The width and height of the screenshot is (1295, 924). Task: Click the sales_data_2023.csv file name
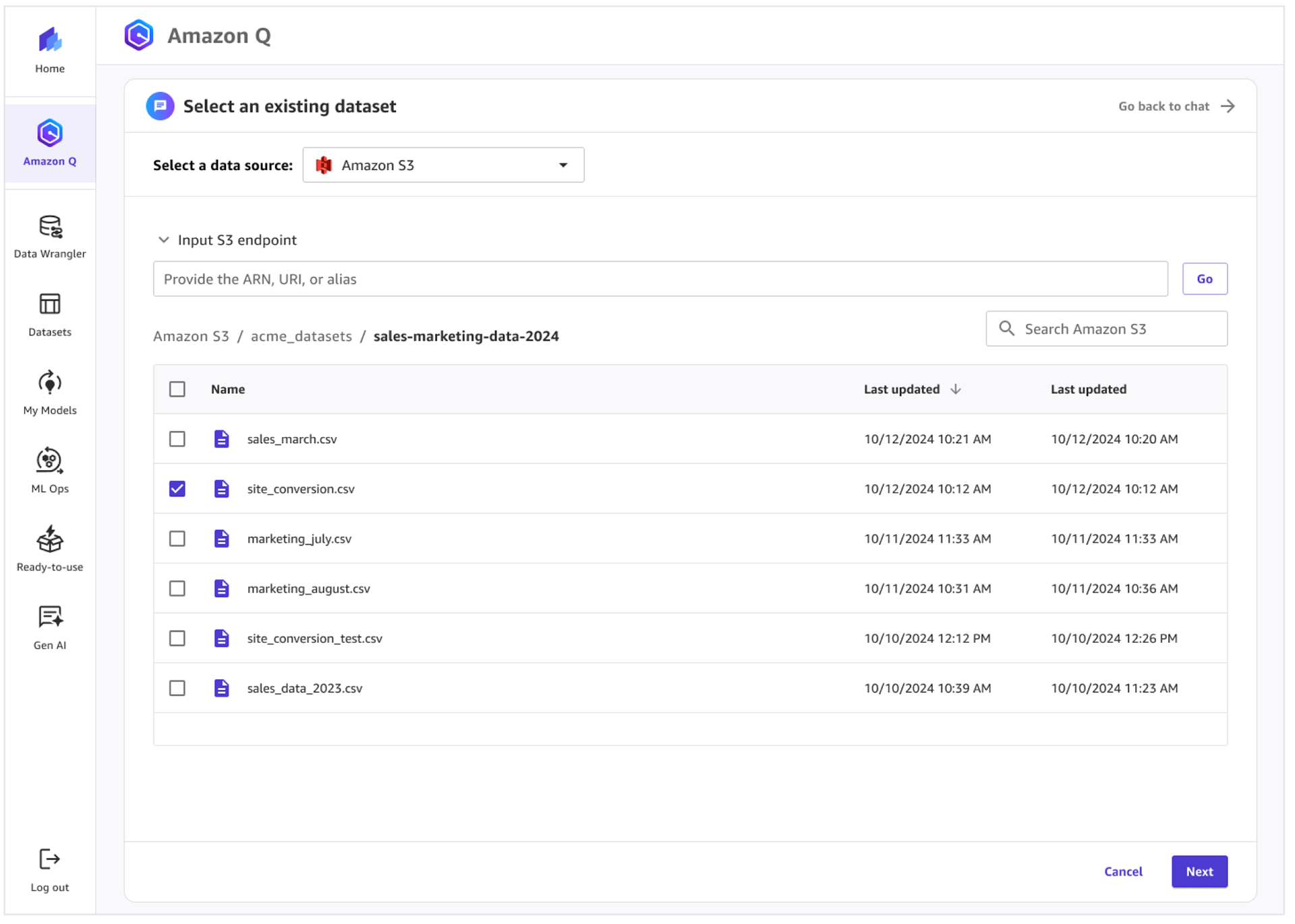pos(305,689)
